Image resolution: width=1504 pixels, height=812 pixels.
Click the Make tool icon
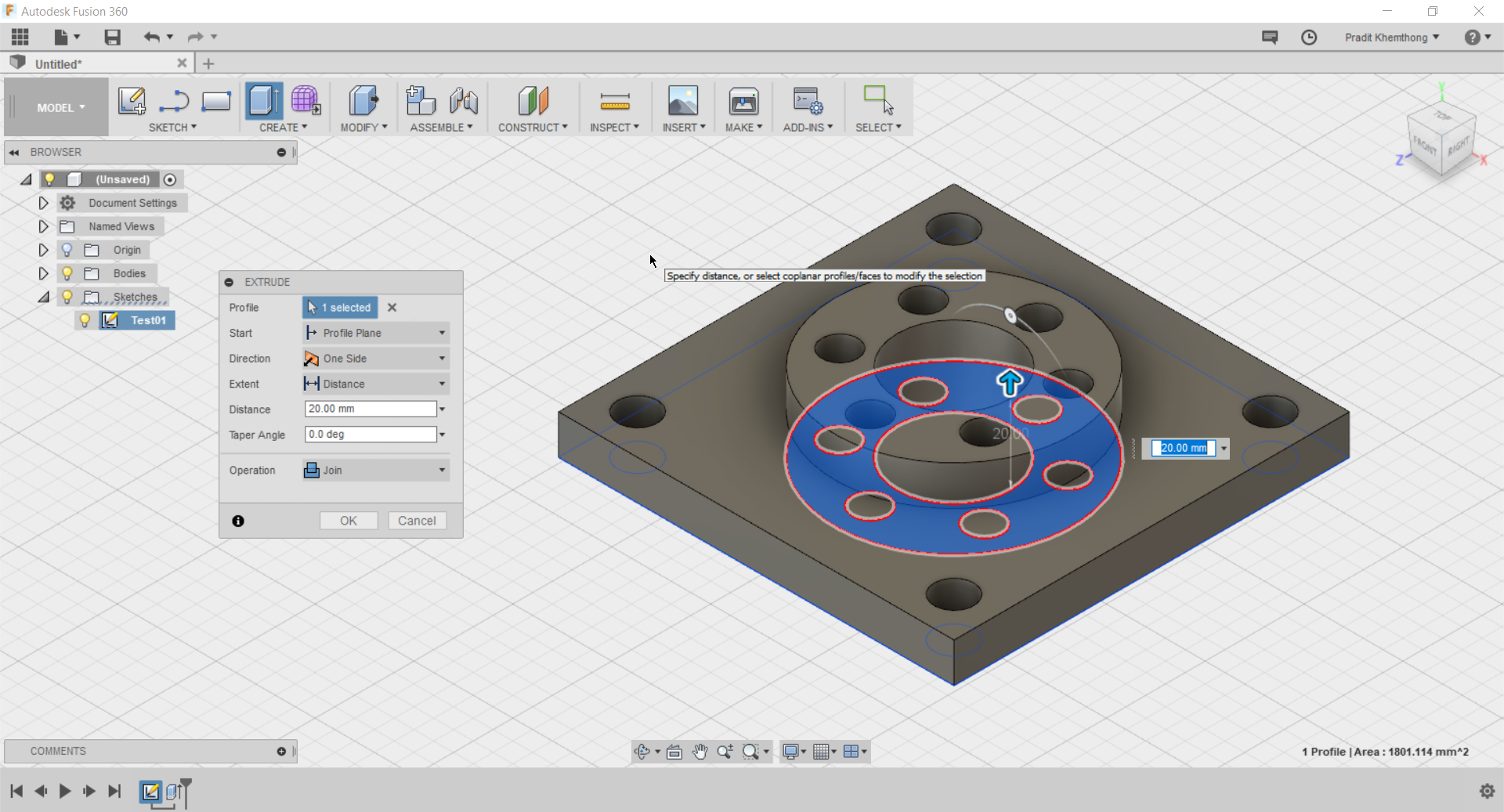pyautogui.click(x=742, y=102)
